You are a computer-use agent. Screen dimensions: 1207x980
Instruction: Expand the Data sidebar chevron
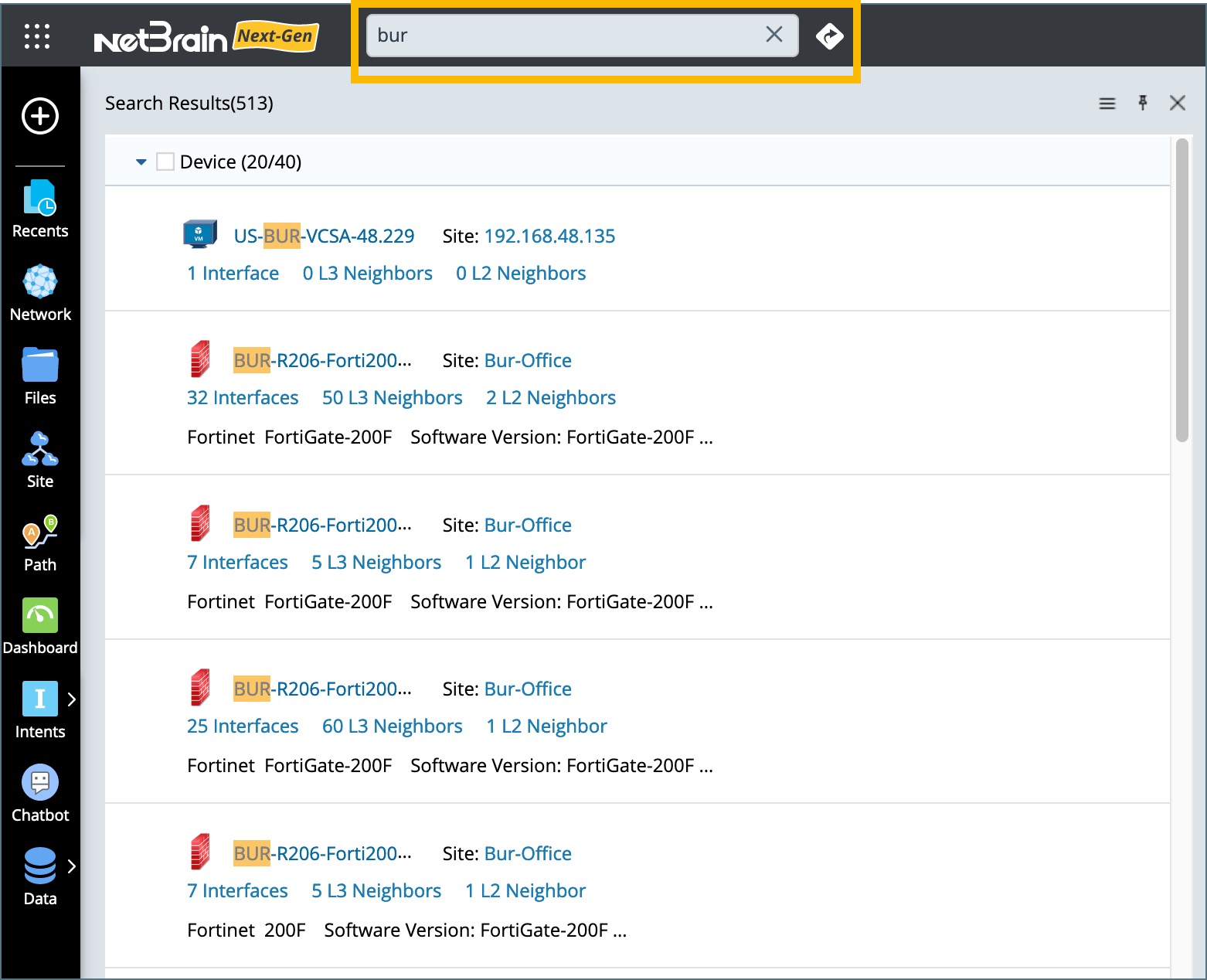(72, 866)
